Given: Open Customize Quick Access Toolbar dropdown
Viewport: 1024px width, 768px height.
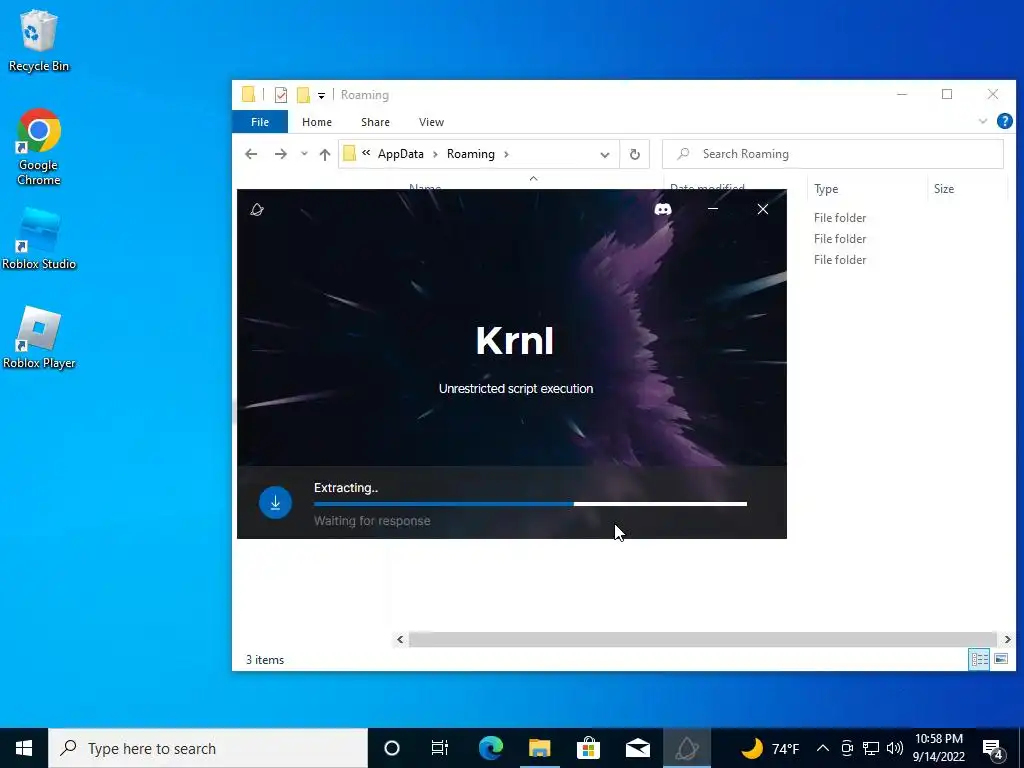Looking at the screenshot, I should click(321, 96).
